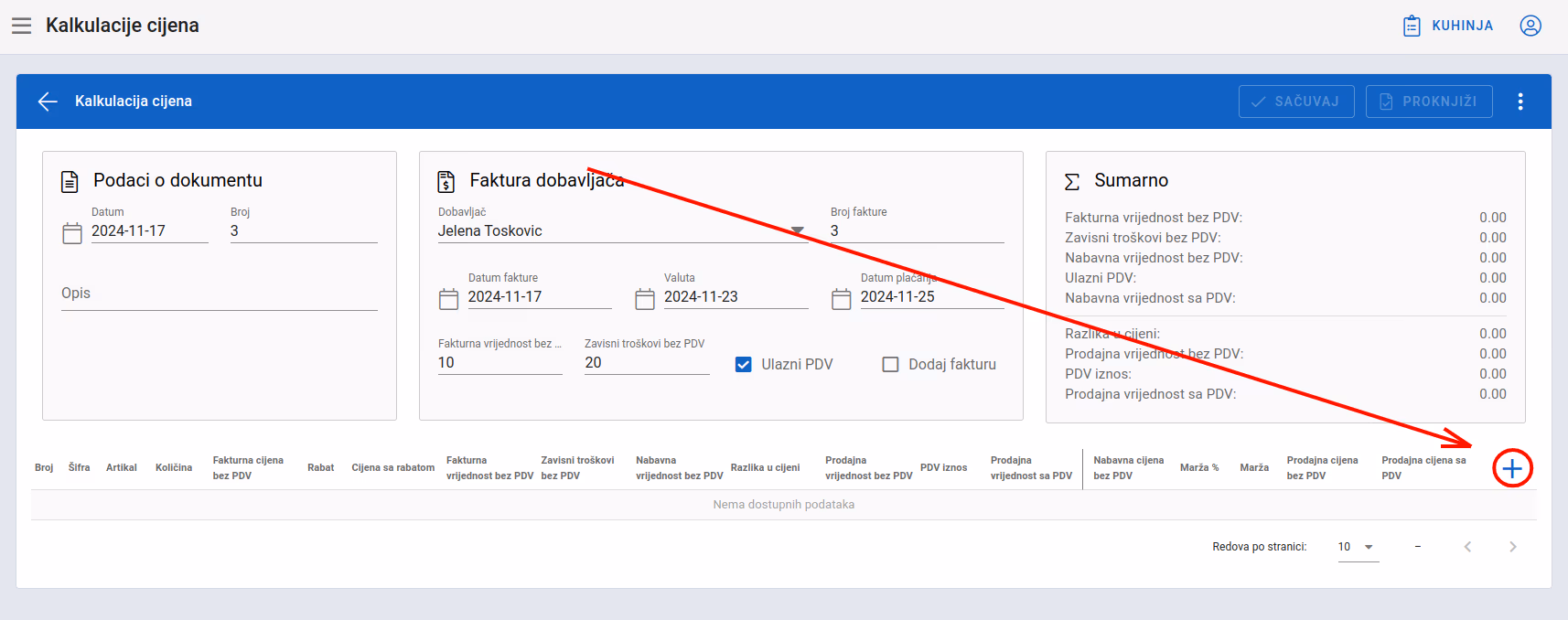The height and width of the screenshot is (620, 1568).
Task: Edit the document Broj field
Action: pos(304,231)
